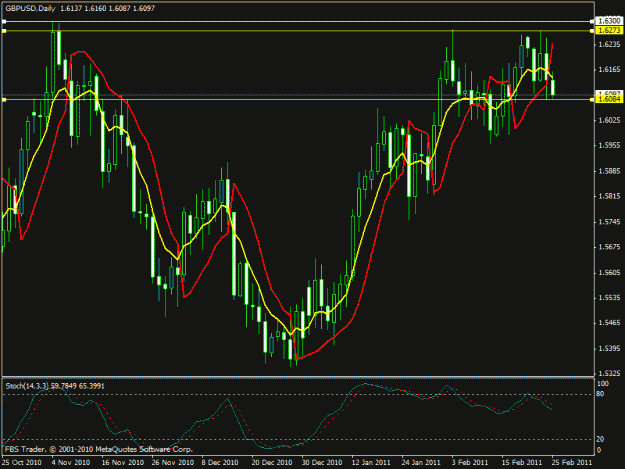Click the 1.5465 price axis label
The image size is (625, 469).
tap(609, 323)
